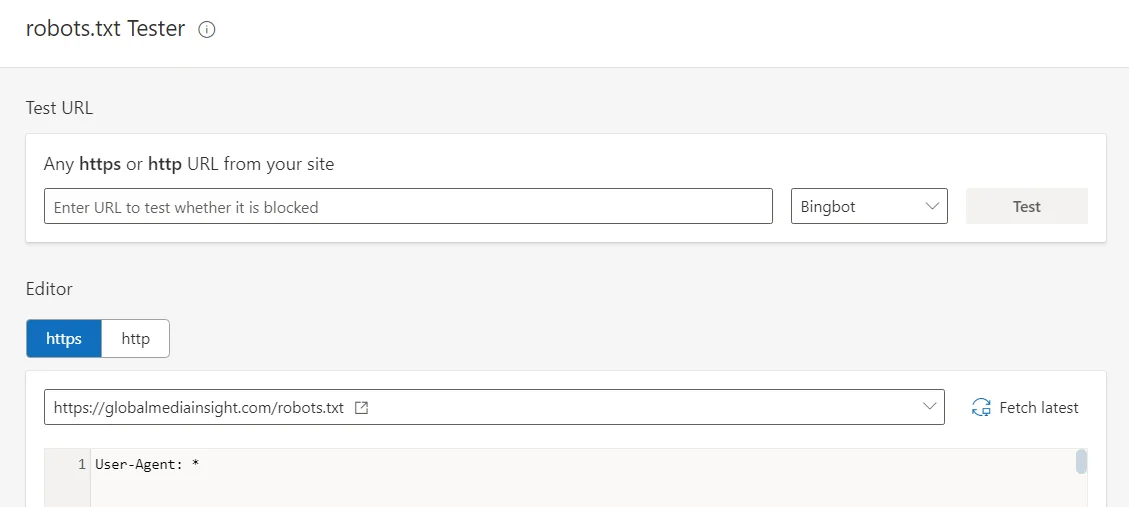Switch editor to the http version

click(x=135, y=338)
